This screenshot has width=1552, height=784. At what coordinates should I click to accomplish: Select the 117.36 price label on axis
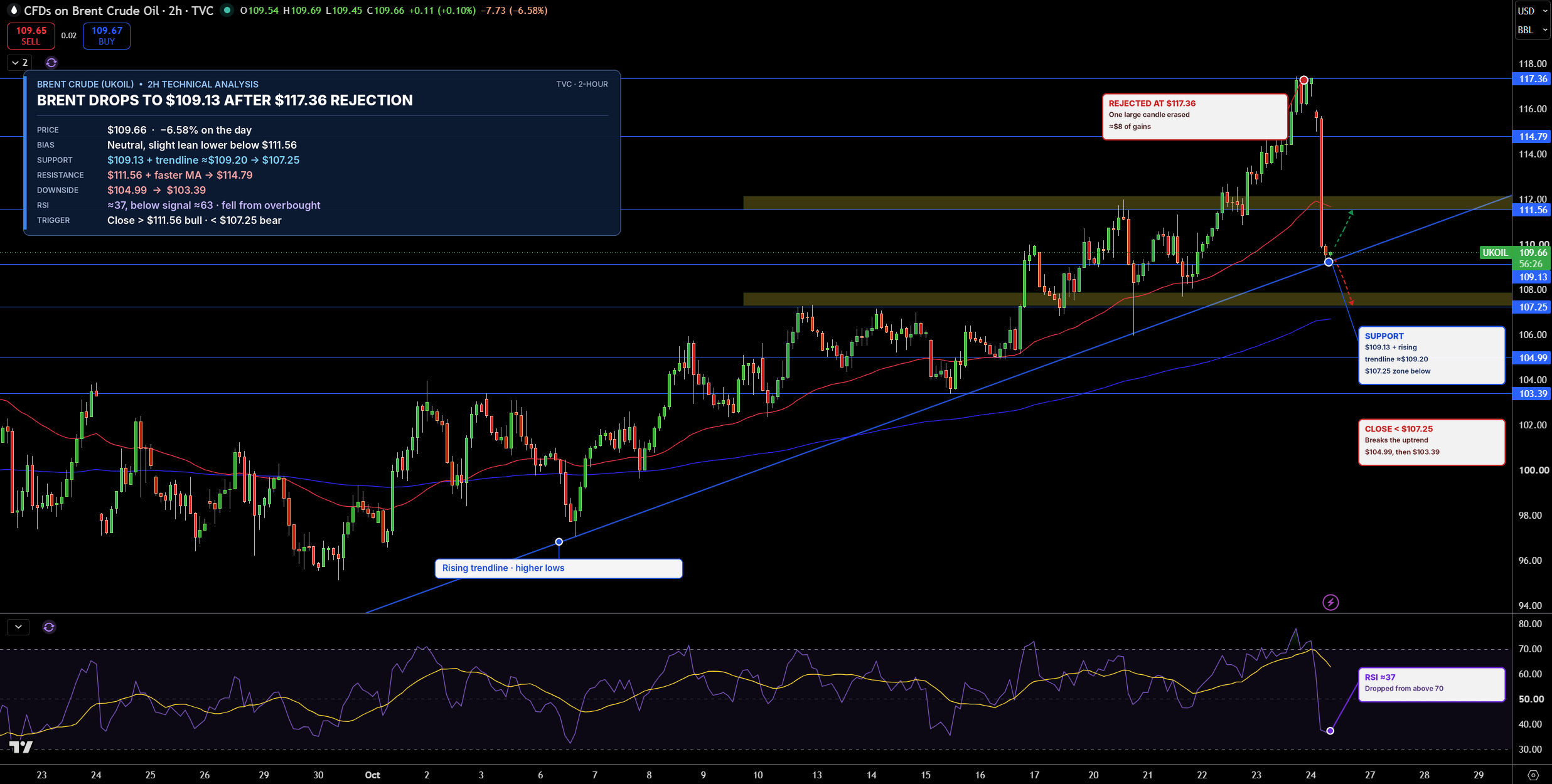1532,79
